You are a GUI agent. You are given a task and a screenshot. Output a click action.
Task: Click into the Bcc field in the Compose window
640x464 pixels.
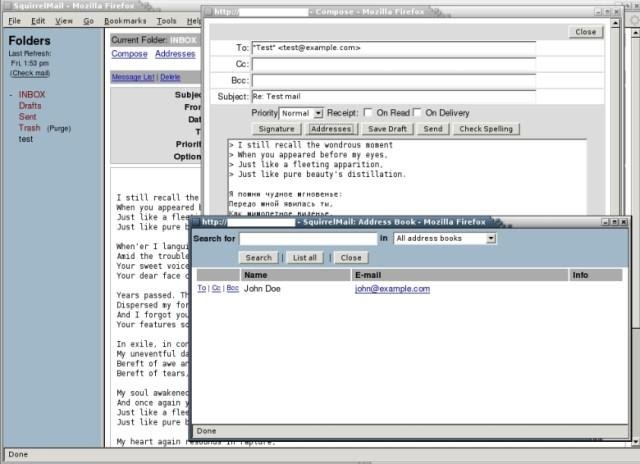click(393, 80)
